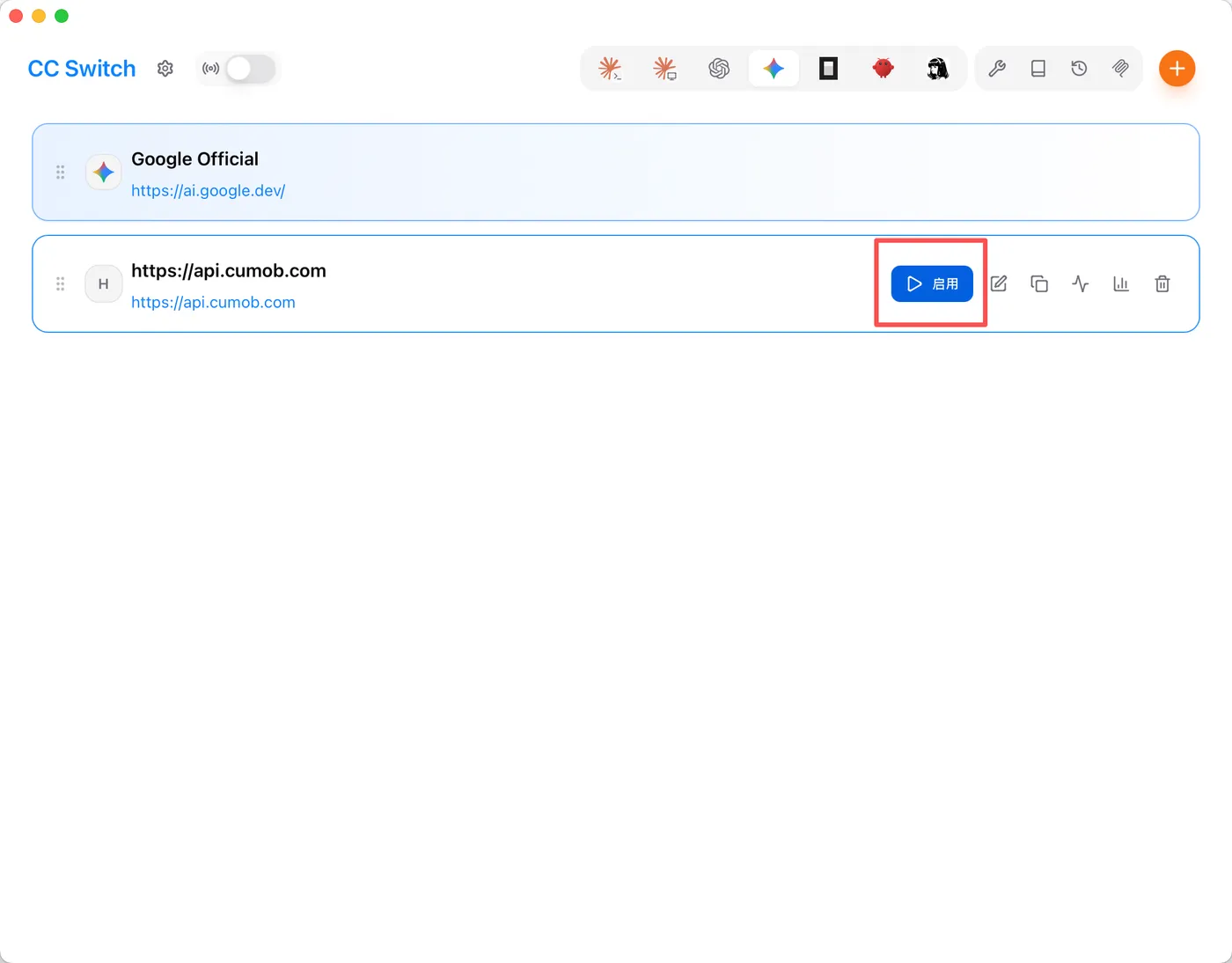Viewport: 1232px width, 963px height.
Task: Duplicate the api.cumob.com provider
Action: [1039, 283]
